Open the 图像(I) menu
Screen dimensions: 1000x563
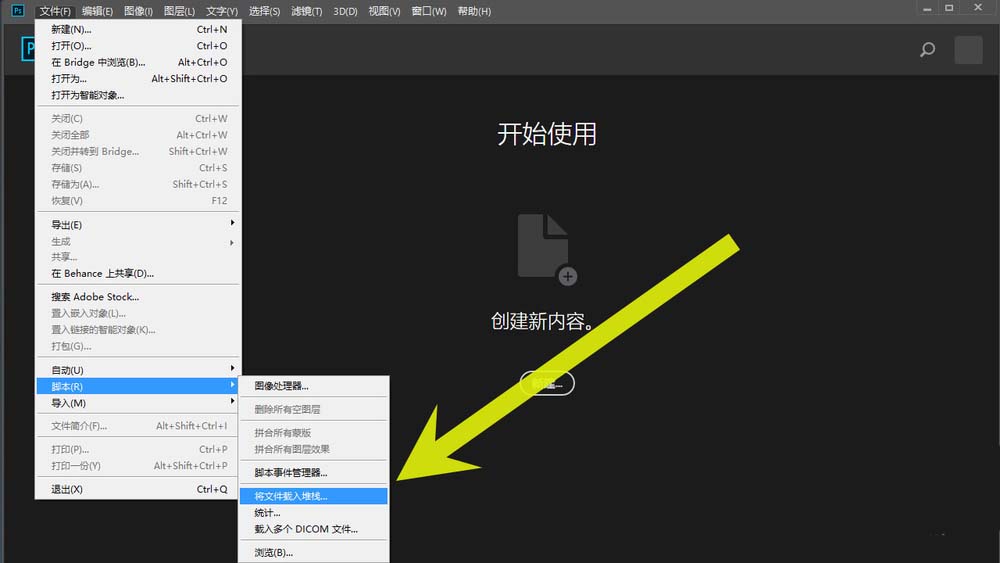click(138, 11)
